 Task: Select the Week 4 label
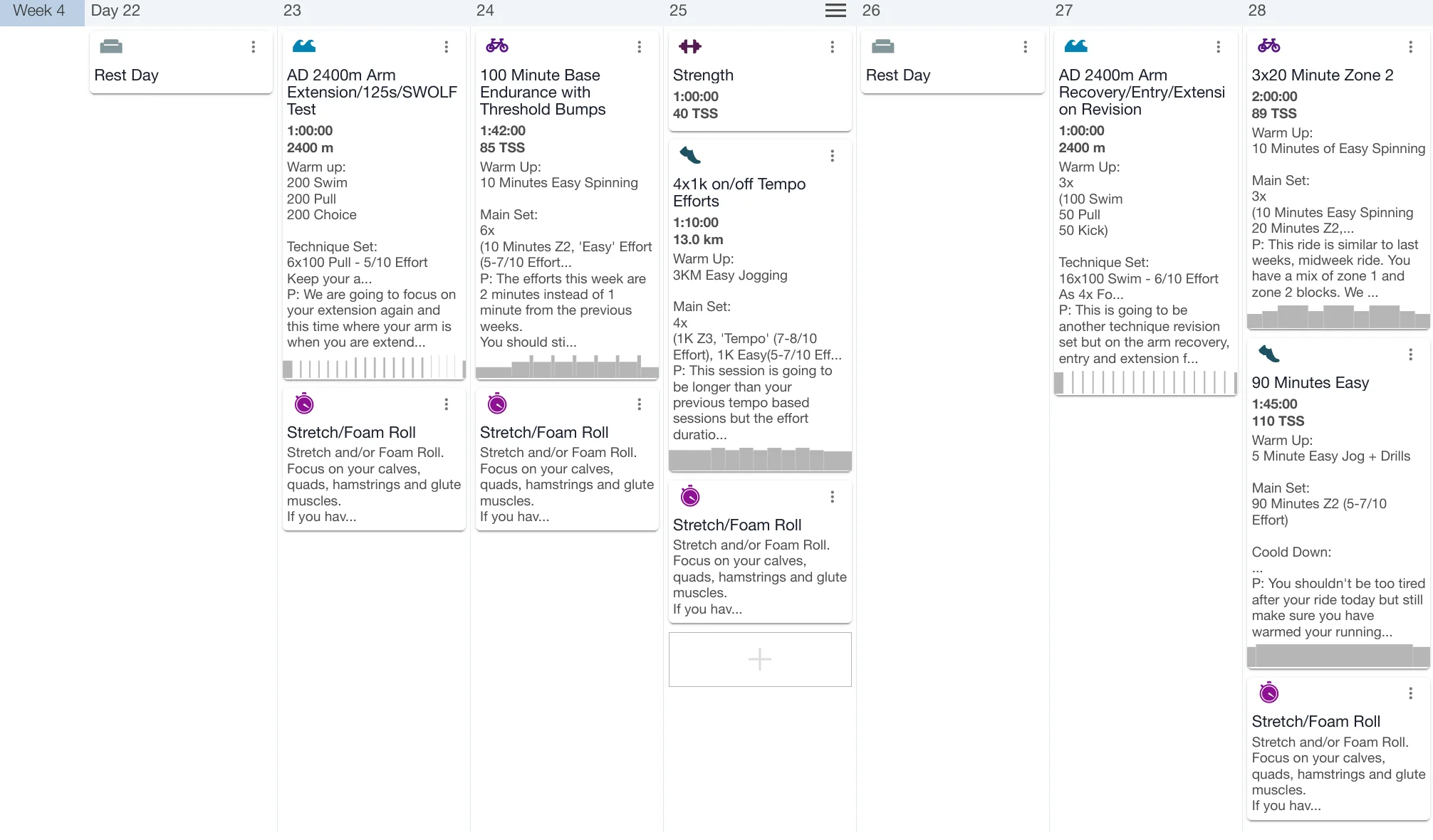(x=39, y=11)
